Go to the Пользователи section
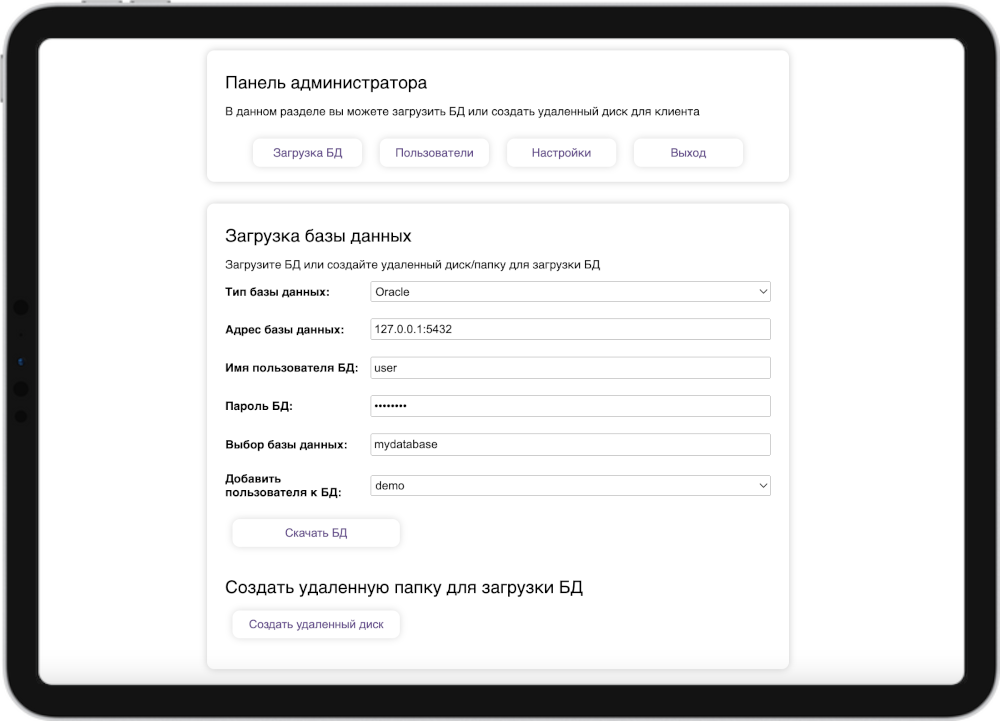Viewport: 1000px width, 721px height. point(434,153)
